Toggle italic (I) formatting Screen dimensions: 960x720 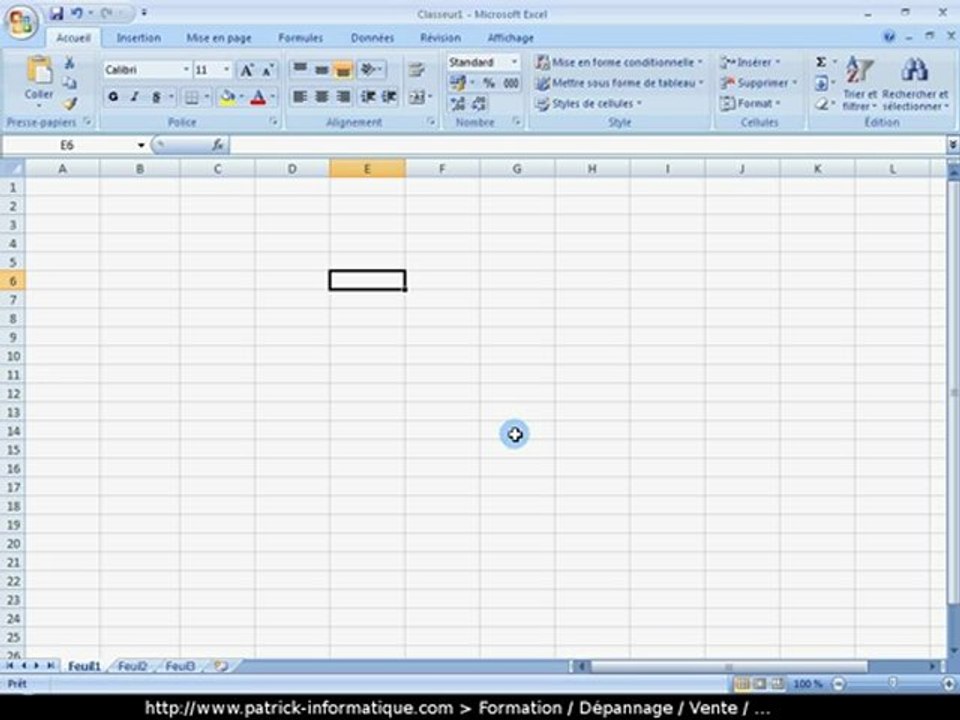click(135, 96)
